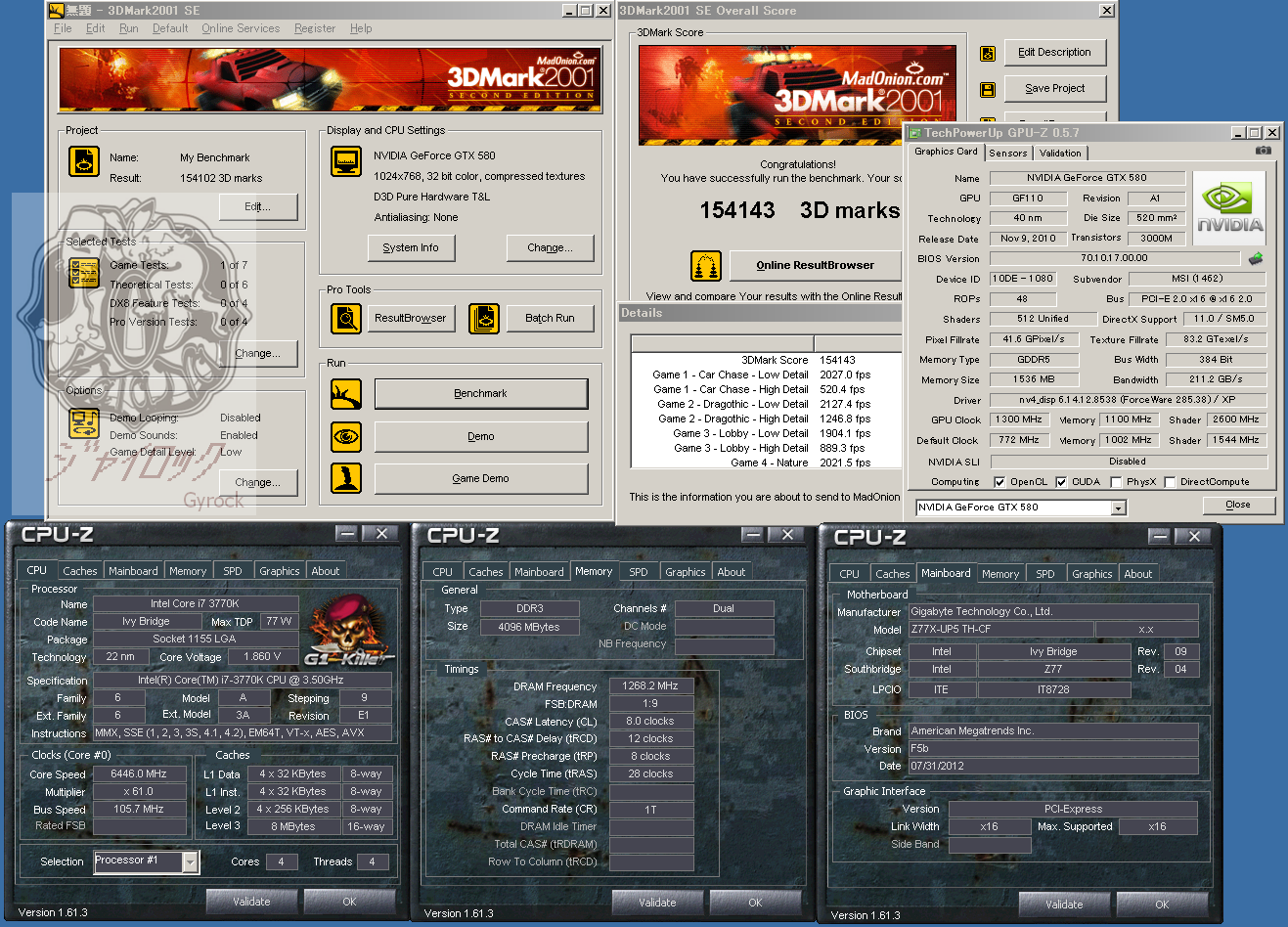
Task: Open the About tab in the CPU-Z Motherboard window
Action: (1137, 574)
